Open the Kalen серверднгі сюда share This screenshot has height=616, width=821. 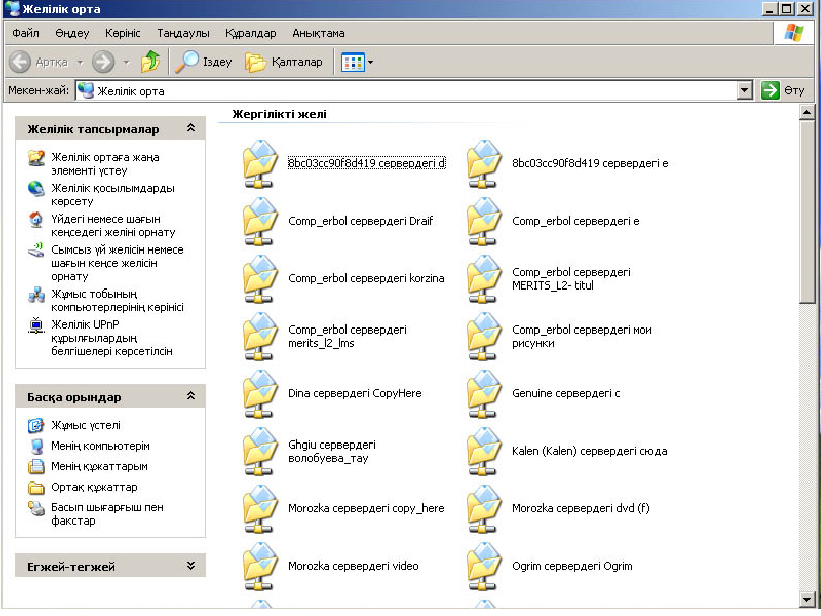click(485, 451)
